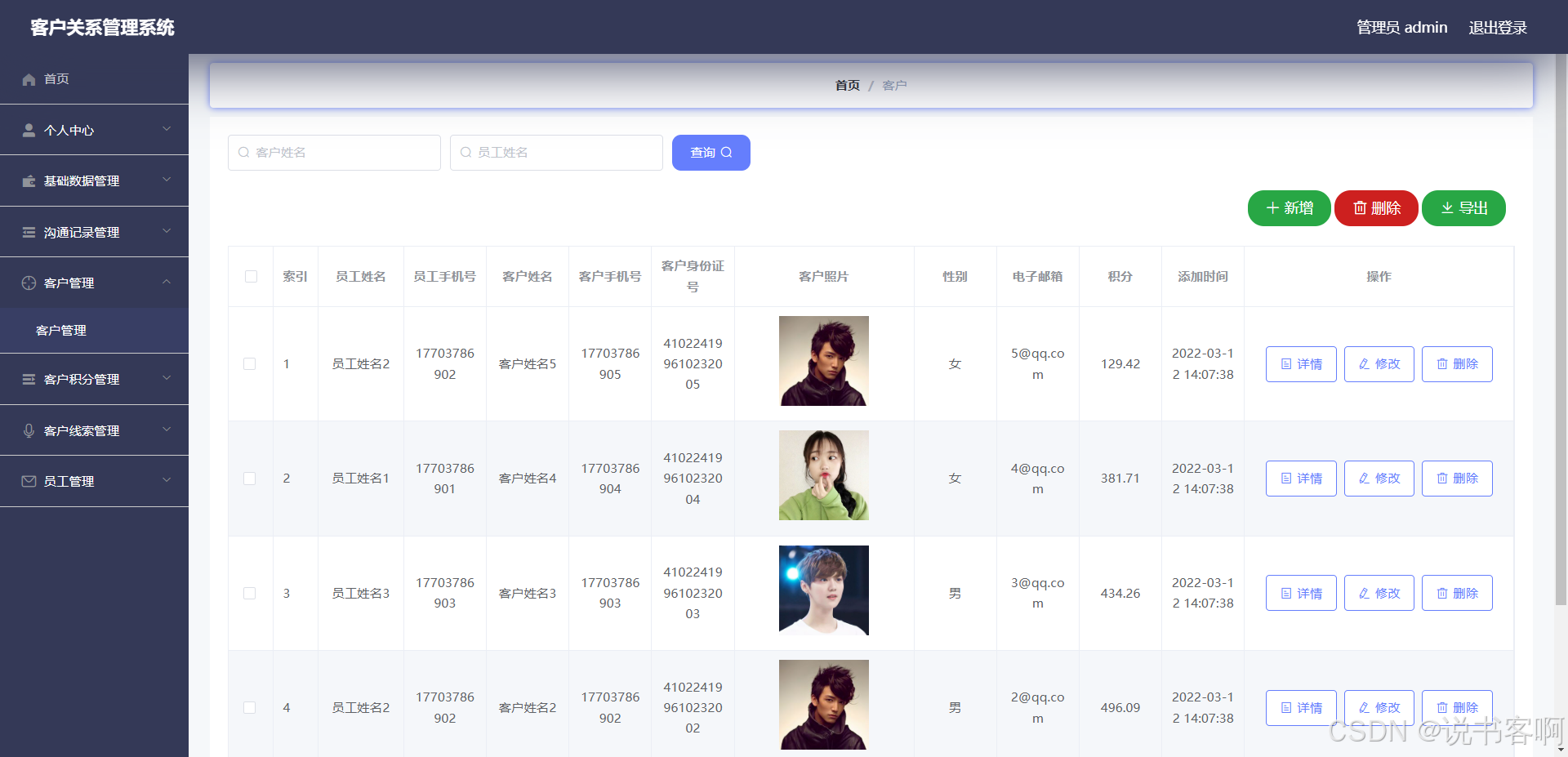Viewport: 1568px width, 757px height.
Task: Click the microphone icon for 客户线索管理
Action: 29,430
